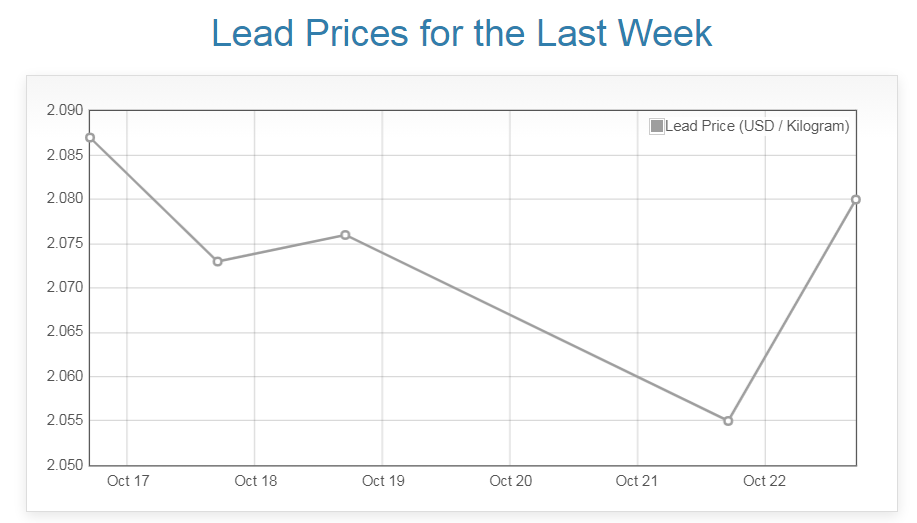
Task: Select the data point at 2.076
Action: coord(345,235)
